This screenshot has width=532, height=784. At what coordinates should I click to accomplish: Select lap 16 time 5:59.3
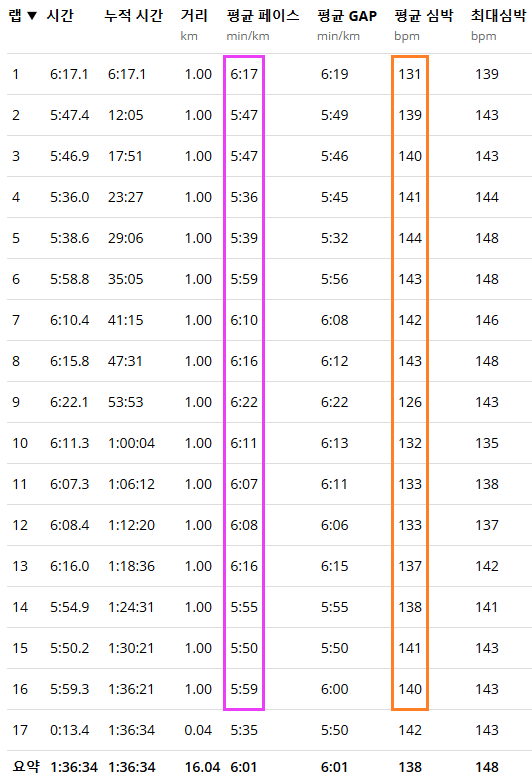(x=70, y=689)
